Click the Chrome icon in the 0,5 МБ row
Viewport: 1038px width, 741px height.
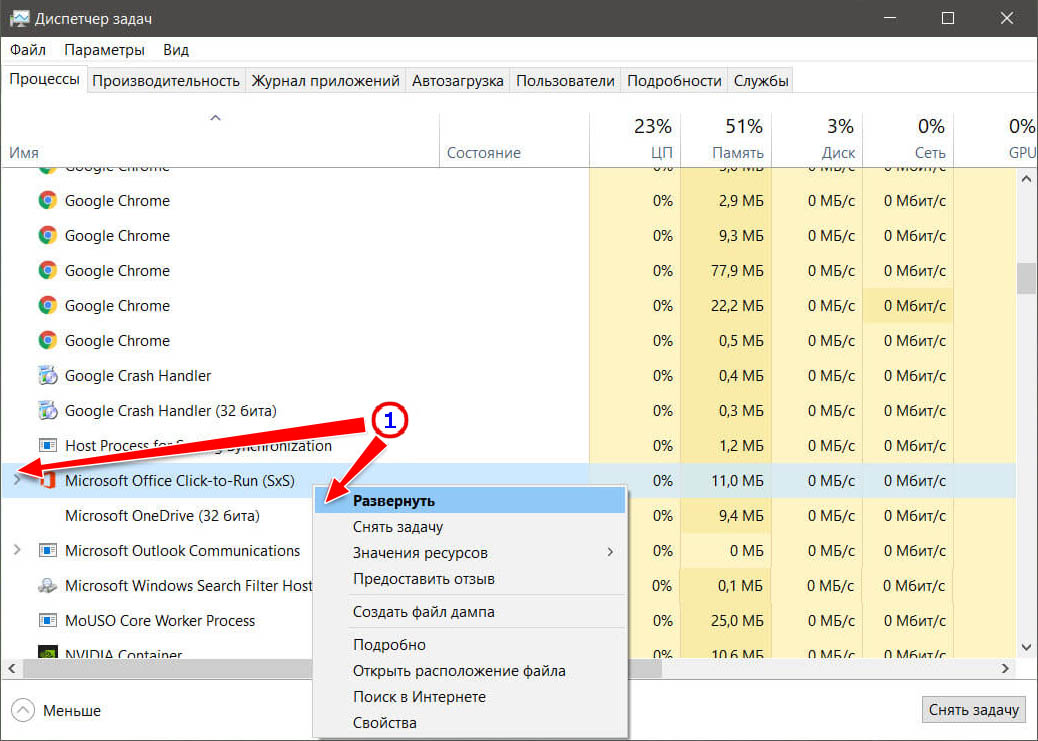click(47, 340)
